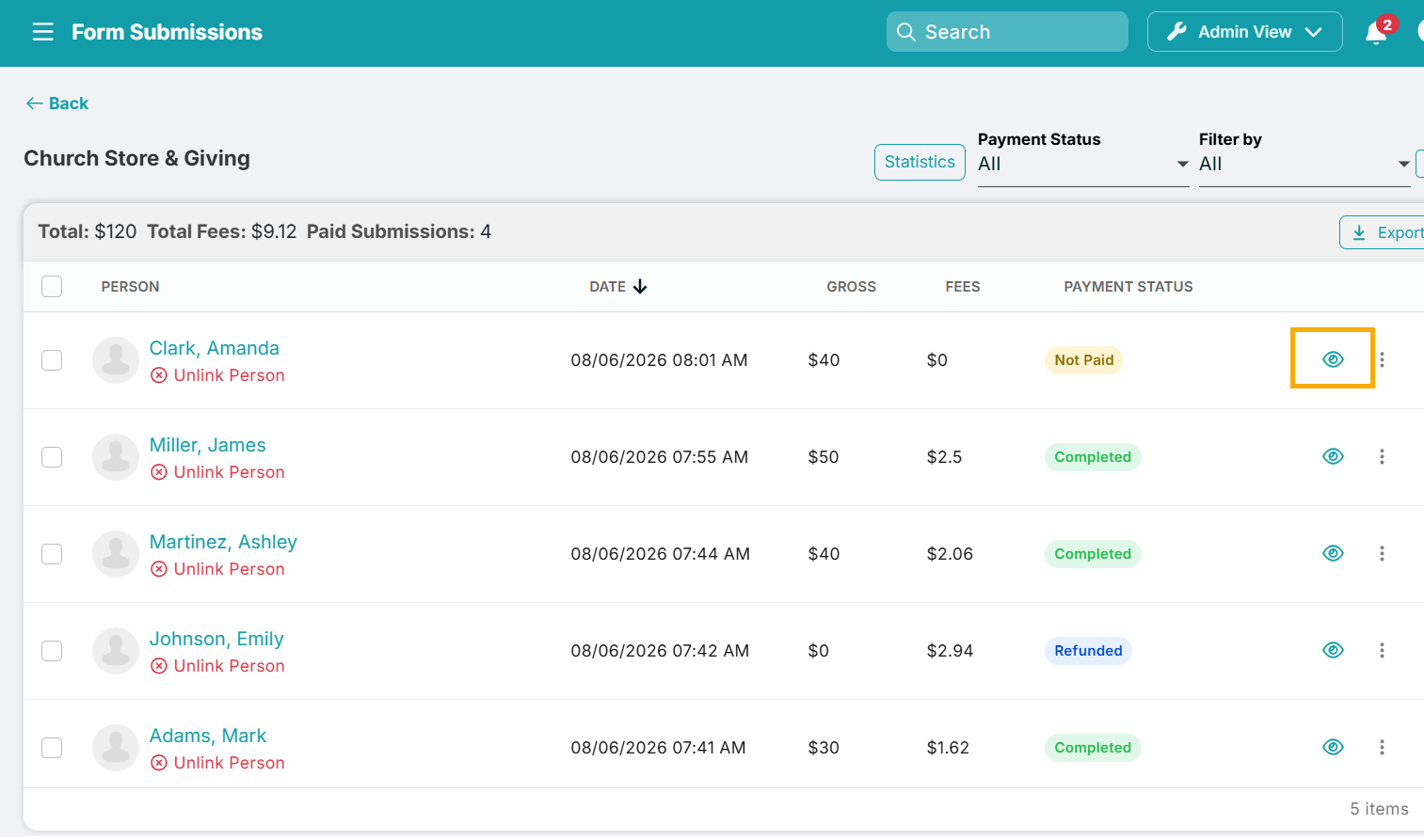Open Adams, Mark profile link
The height and width of the screenshot is (840, 1424).
(208, 736)
